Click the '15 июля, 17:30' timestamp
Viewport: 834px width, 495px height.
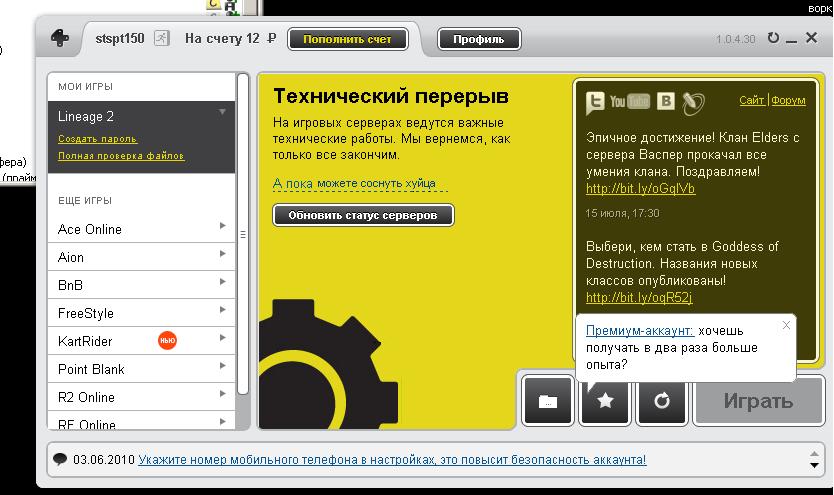(622, 213)
